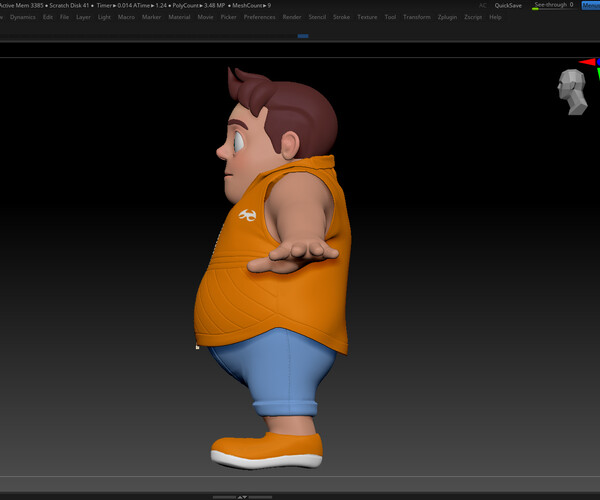Screen dimensions: 600x500
Task: Open the Help menu
Action: point(495,17)
